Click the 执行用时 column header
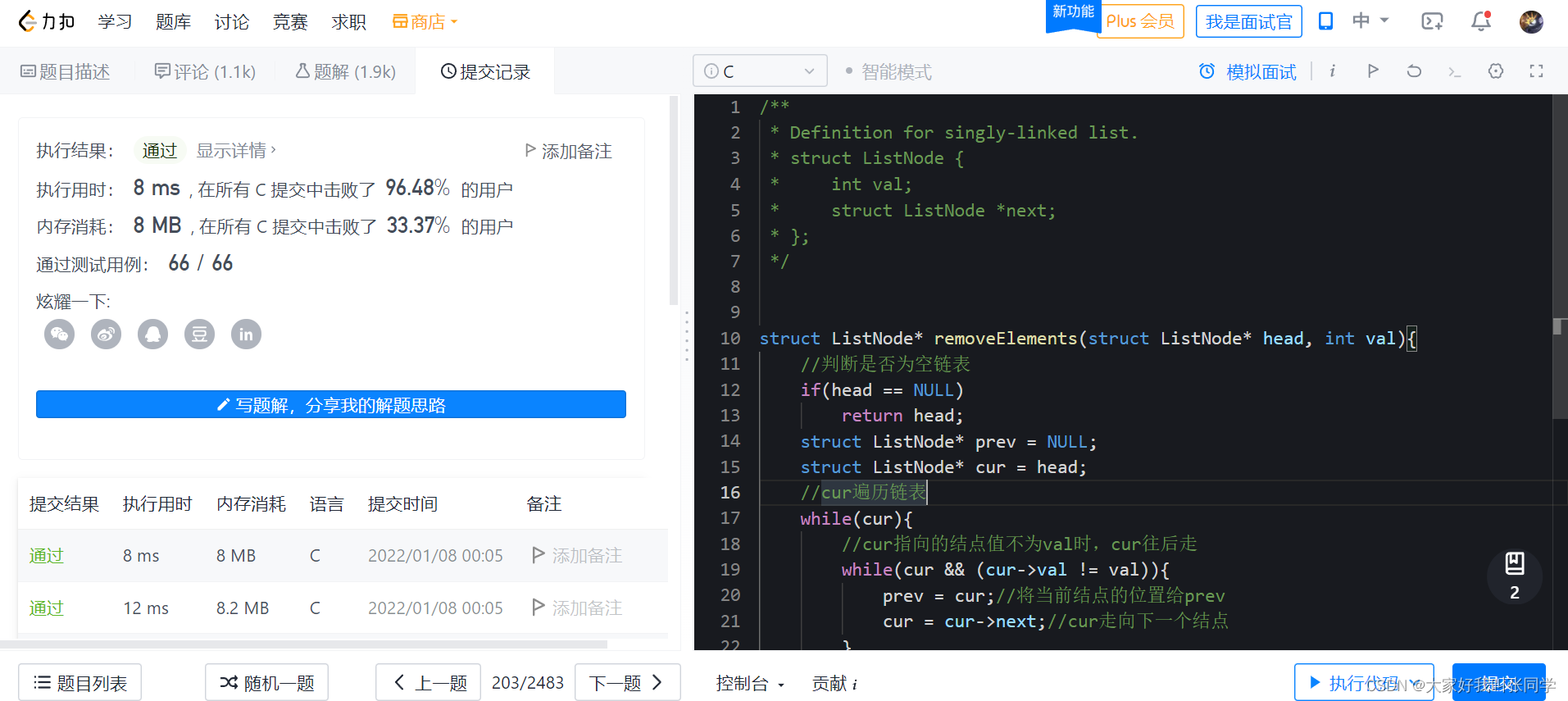The image size is (1568, 701). pyautogui.click(x=157, y=503)
